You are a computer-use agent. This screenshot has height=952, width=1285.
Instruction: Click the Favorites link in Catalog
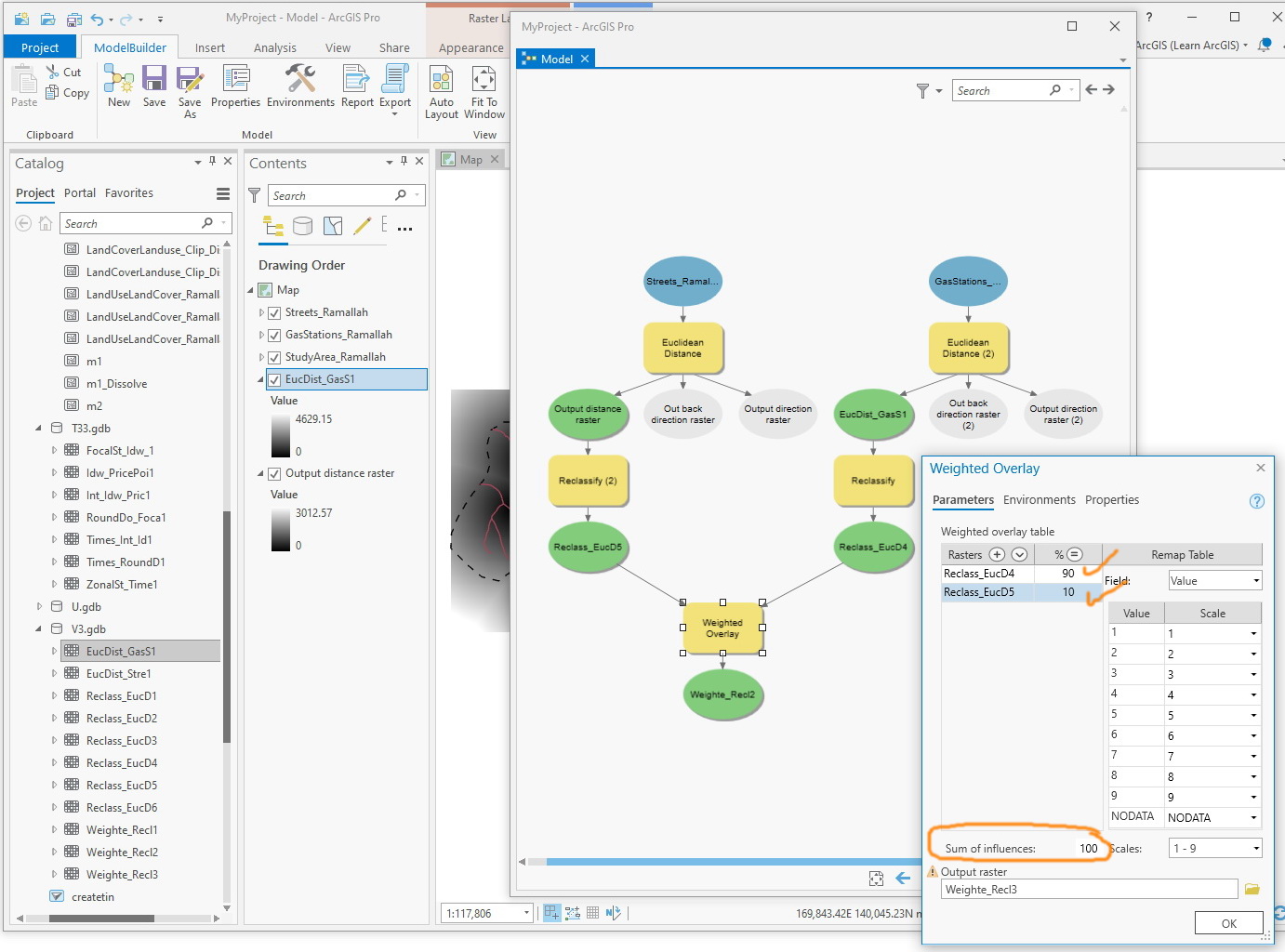click(x=129, y=193)
